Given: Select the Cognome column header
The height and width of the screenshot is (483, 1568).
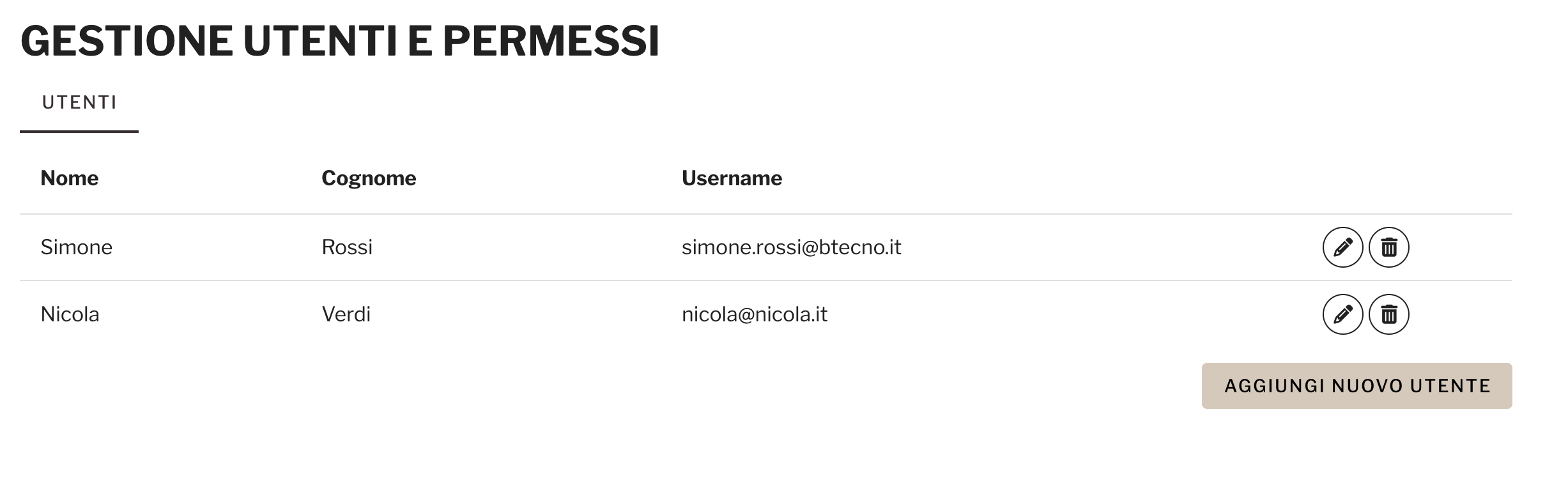Looking at the screenshot, I should (369, 178).
